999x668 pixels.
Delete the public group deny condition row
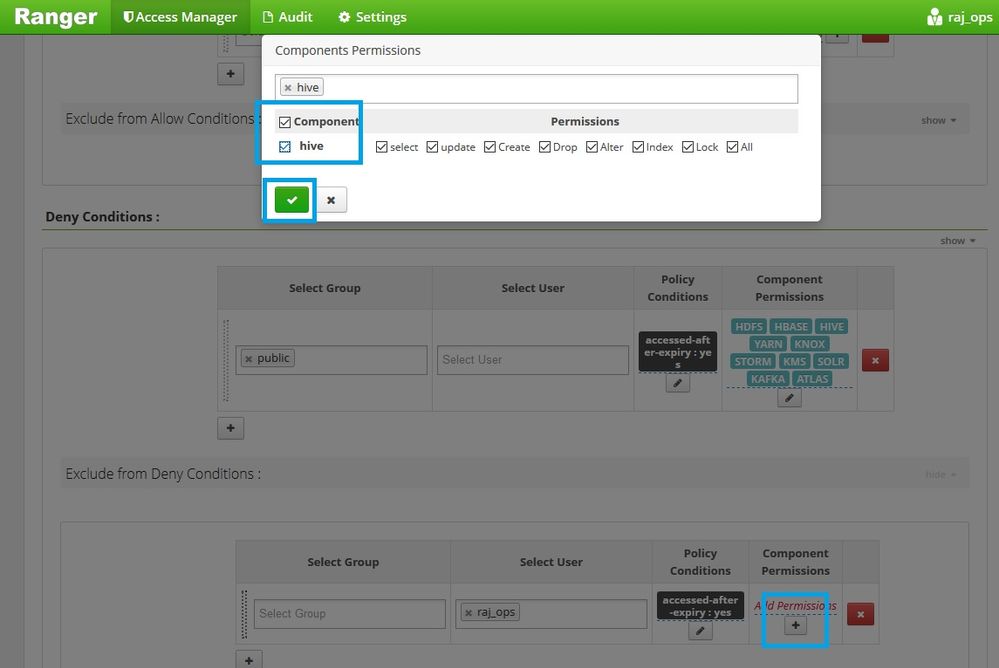click(x=875, y=360)
